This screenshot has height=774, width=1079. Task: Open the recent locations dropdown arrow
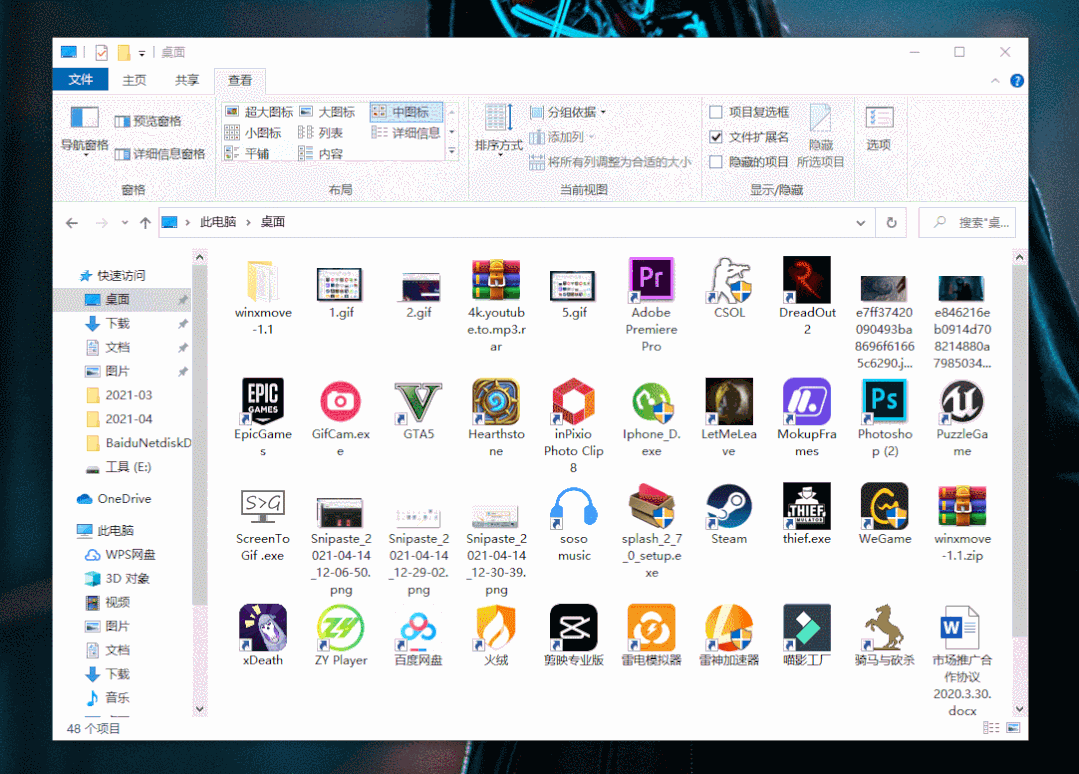pos(125,222)
